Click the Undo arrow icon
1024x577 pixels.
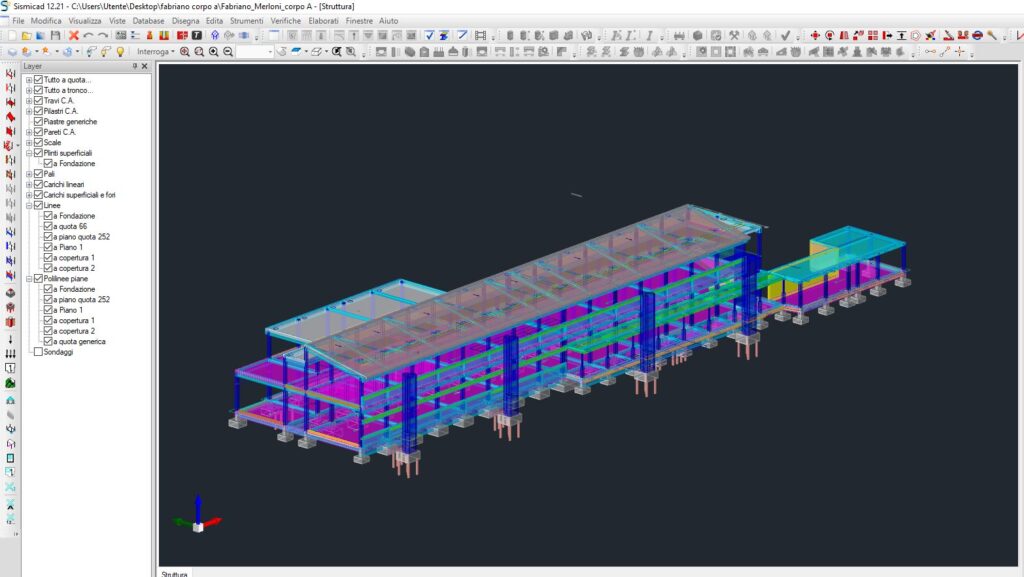tap(88, 36)
